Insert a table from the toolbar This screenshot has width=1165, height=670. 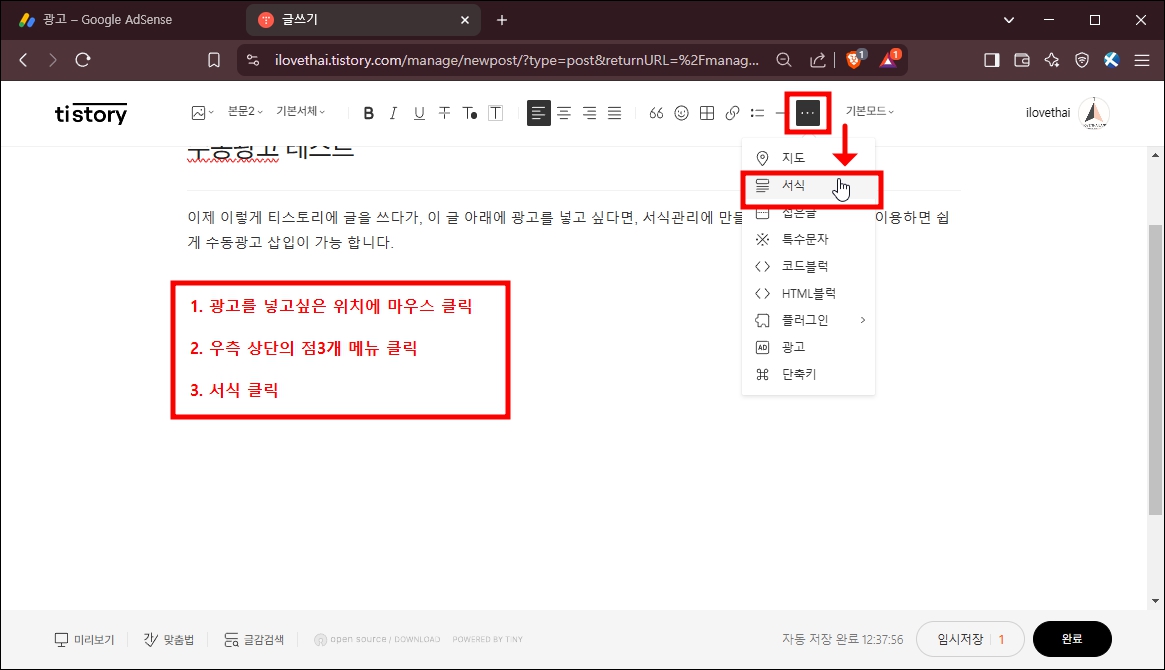(x=705, y=113)
